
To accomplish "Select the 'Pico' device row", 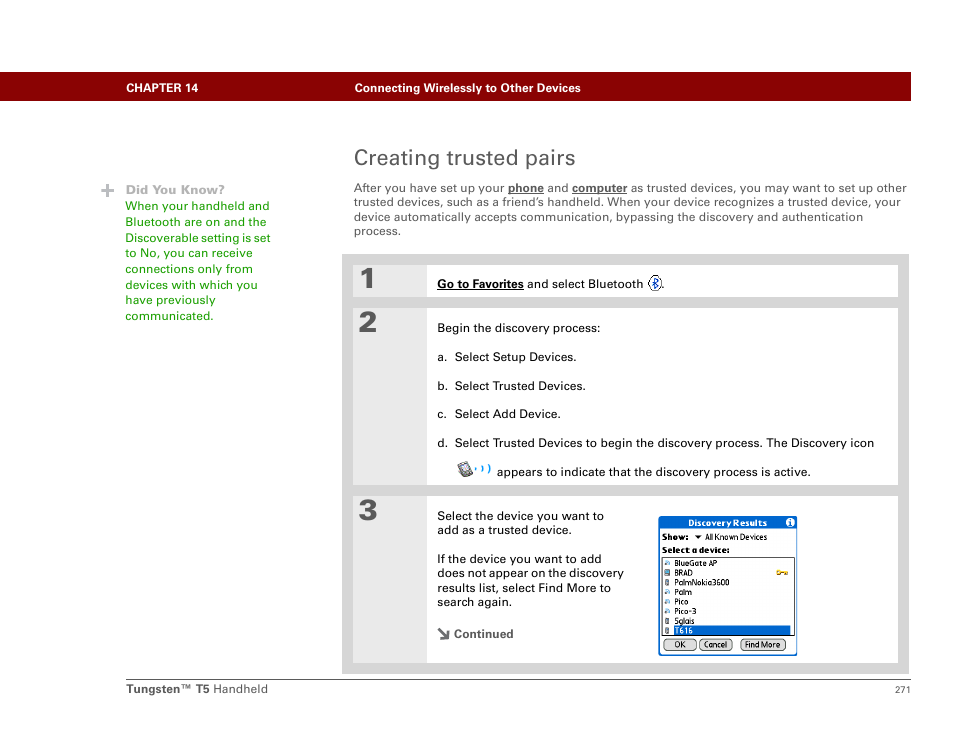I will tap(727, 602).
